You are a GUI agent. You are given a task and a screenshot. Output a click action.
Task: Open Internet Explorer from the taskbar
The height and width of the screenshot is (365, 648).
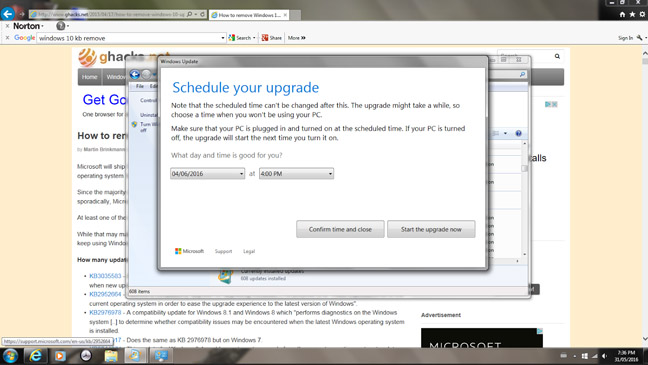pos(36,356)
